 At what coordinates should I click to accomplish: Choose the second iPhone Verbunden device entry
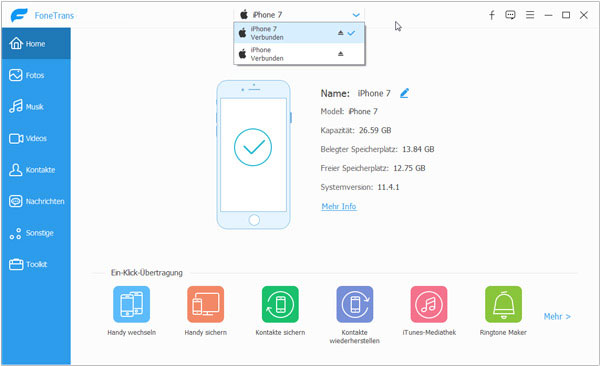[x=299, y=54]
